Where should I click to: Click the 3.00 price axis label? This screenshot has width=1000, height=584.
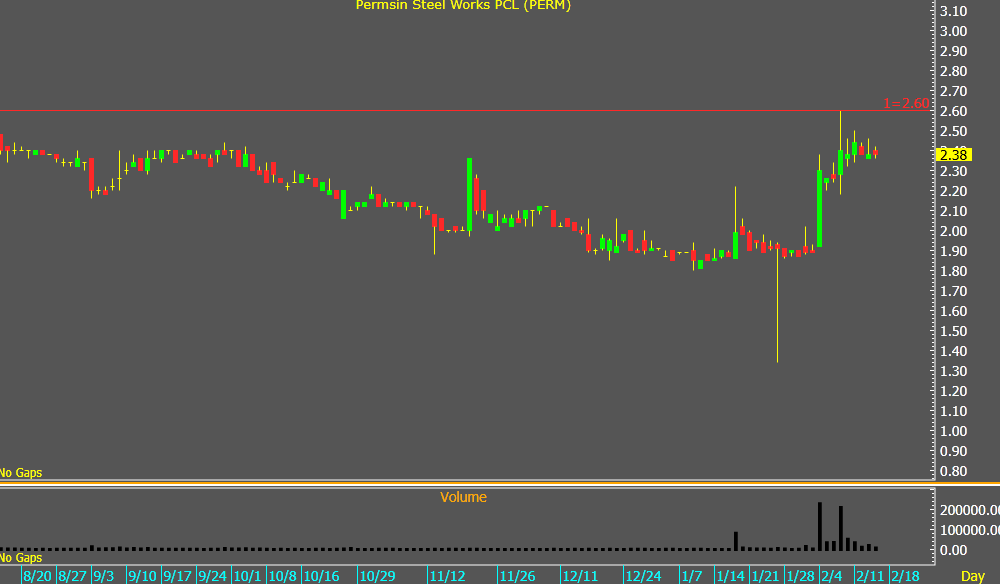[953, 31]
